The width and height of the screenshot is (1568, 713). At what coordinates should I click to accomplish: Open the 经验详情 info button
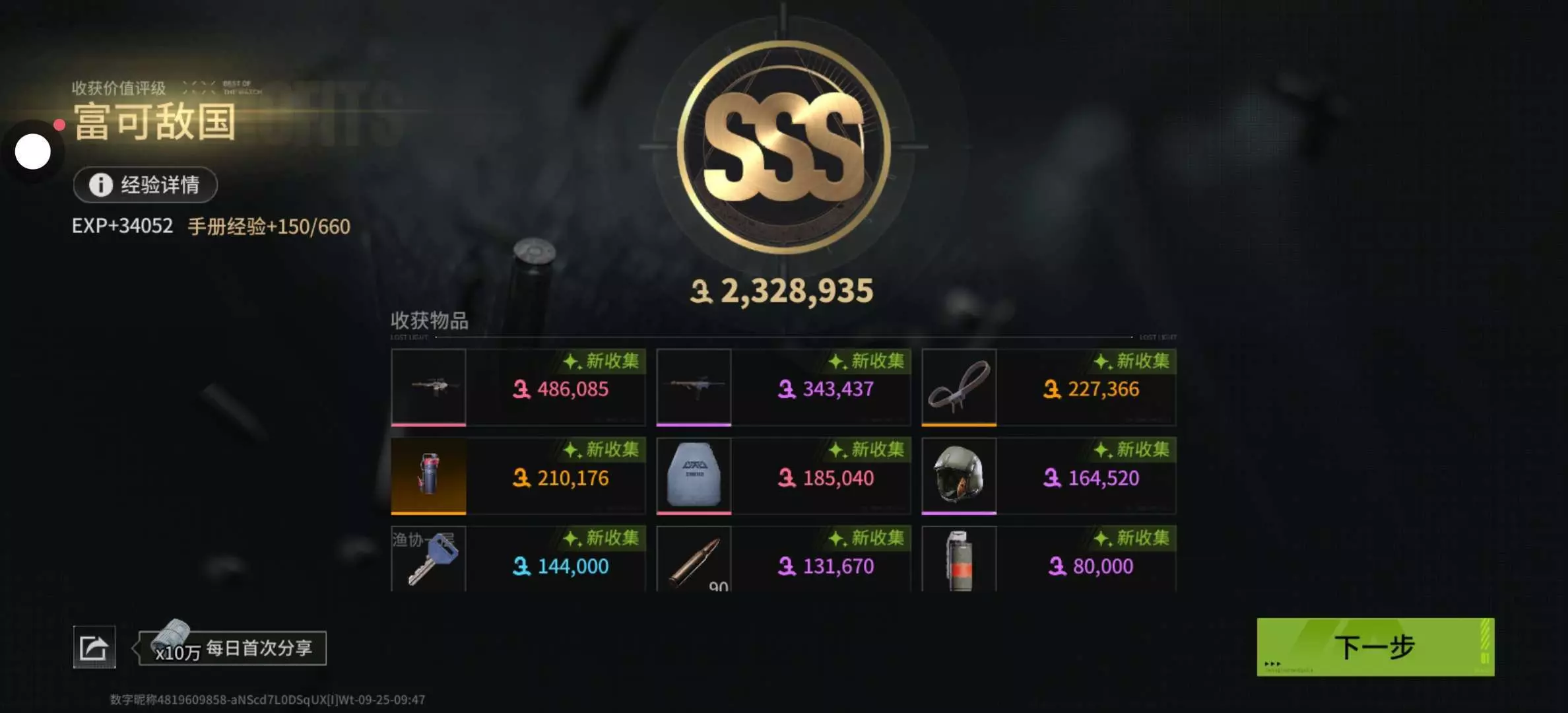[145, 185]
